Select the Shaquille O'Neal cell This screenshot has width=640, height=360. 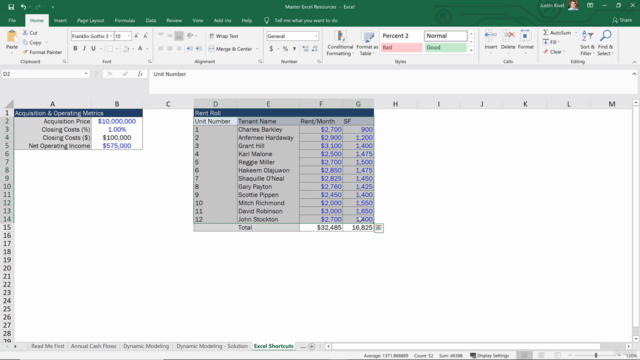(268, 178)
